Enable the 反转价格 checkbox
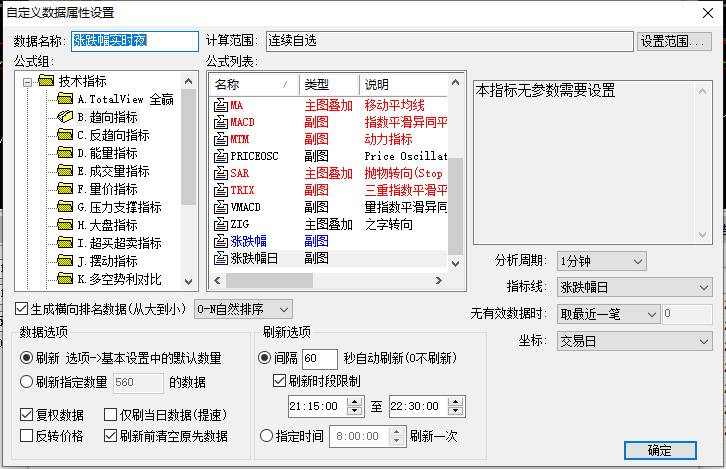 pyautogui.click(x=27, y=436)
